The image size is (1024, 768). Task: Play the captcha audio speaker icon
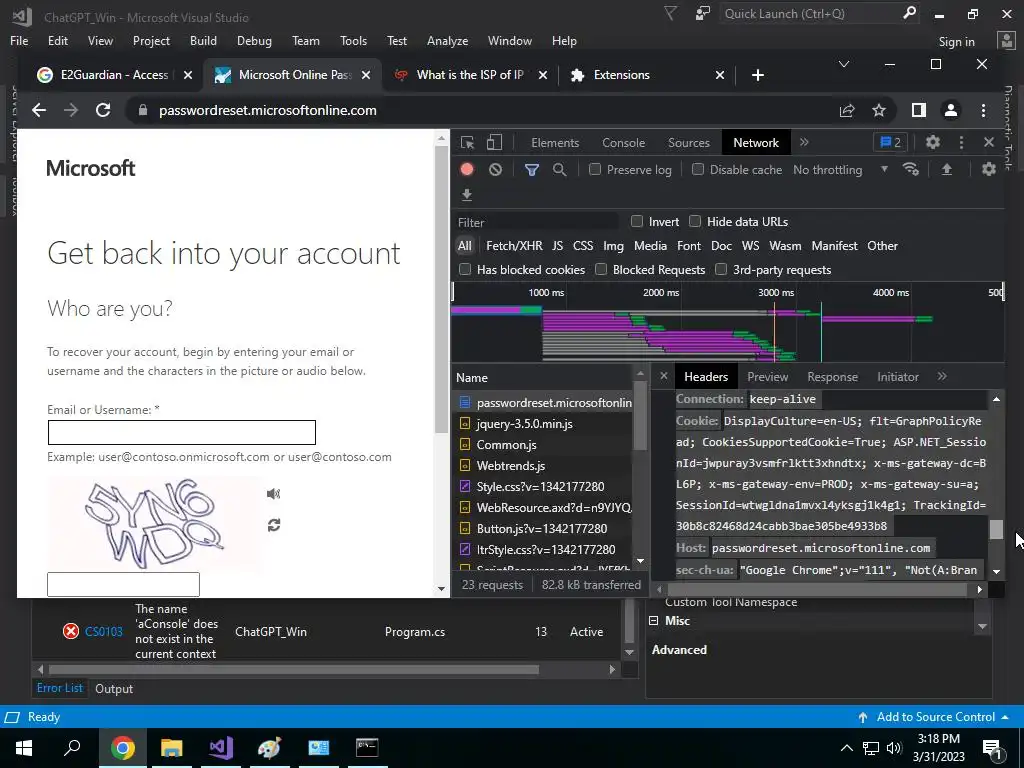tap(274, 494)
